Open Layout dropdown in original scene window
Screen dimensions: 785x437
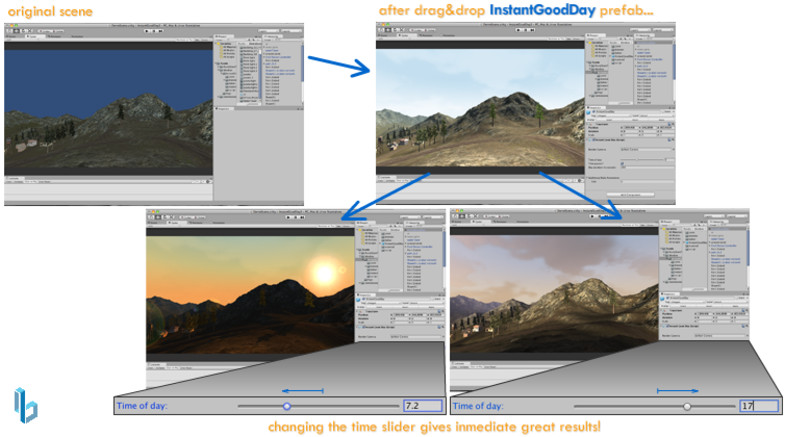point(291,31)
